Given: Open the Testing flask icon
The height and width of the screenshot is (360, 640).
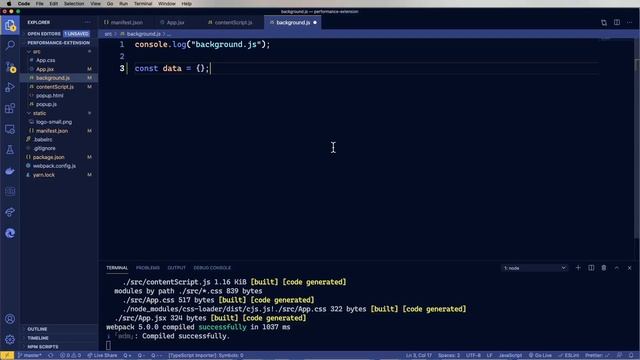Looking at the screenshot, I should (10, 150).
